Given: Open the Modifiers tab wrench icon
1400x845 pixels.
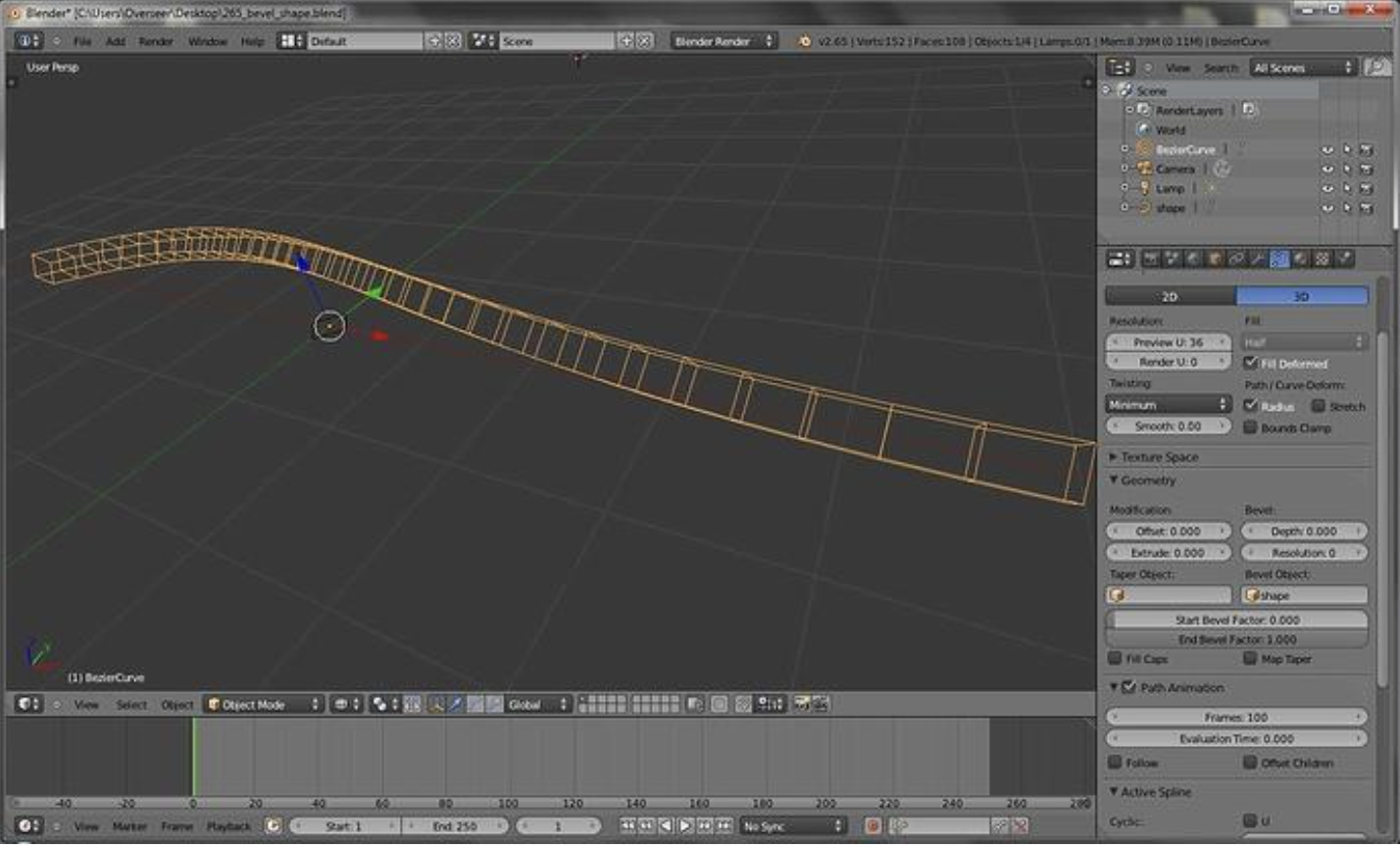Looking at the screenshot, I should (1258, 259).
